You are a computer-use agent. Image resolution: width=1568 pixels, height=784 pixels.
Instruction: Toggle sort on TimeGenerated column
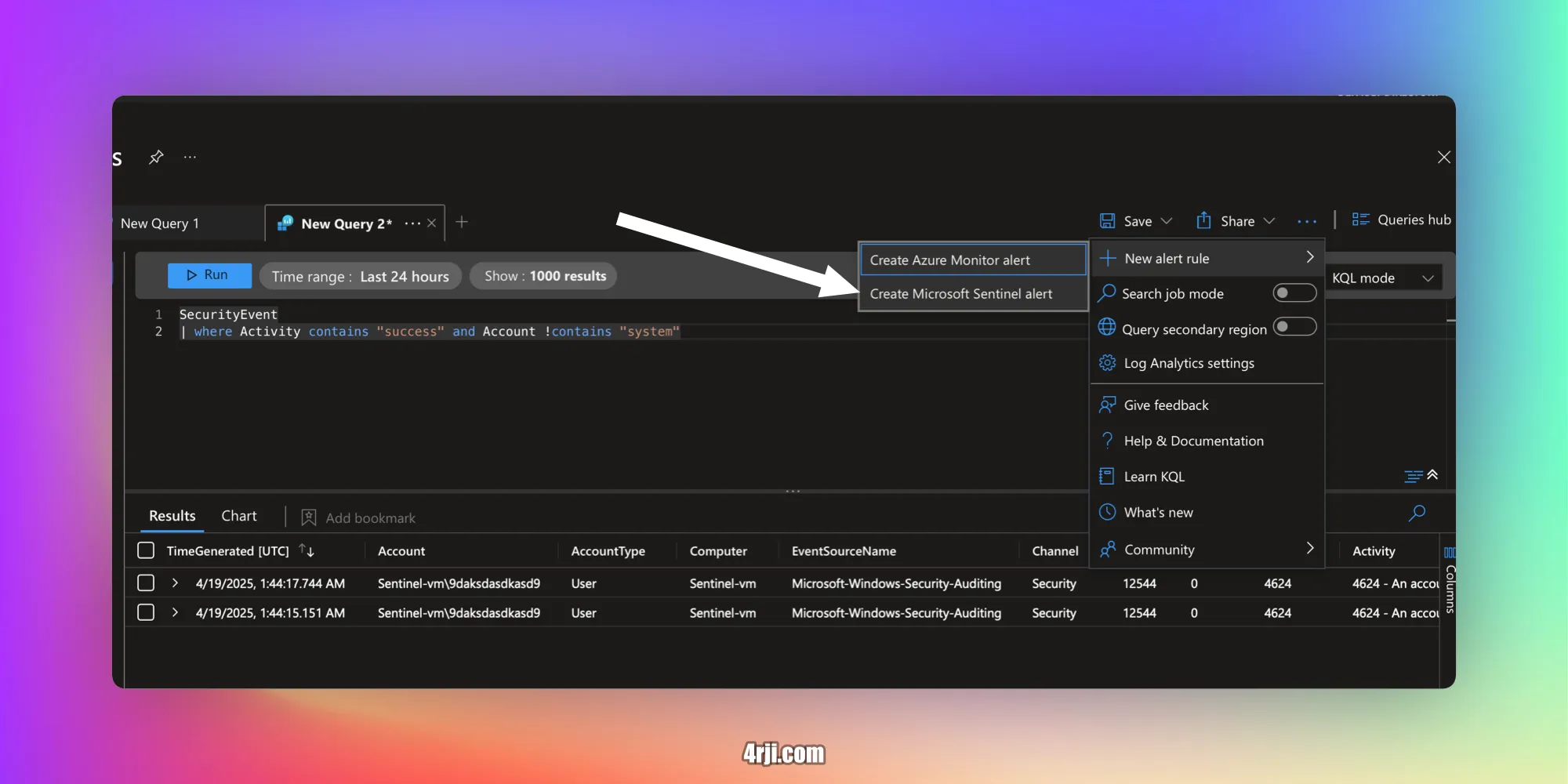point(307,550)
